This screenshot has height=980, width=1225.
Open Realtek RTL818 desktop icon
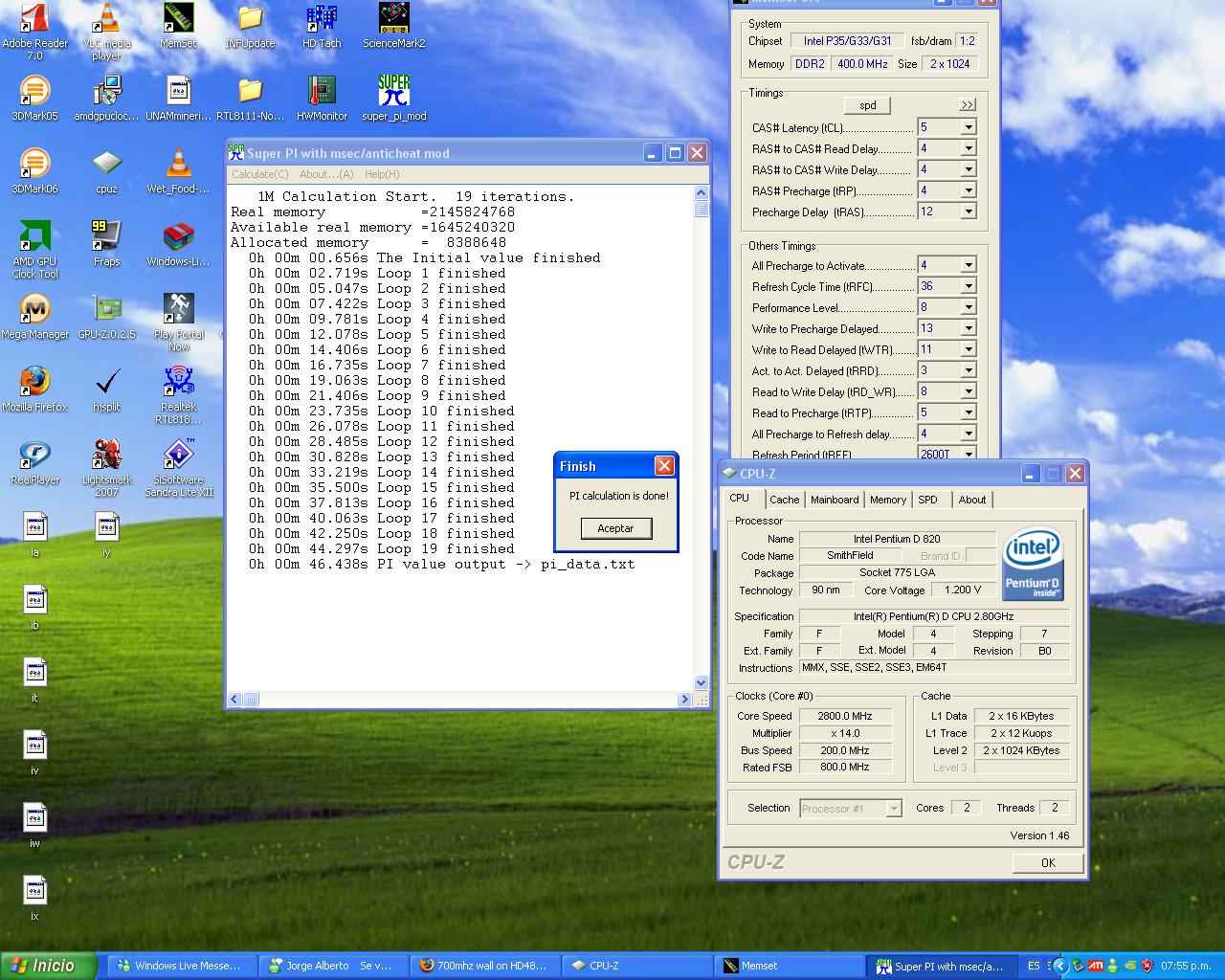[178, 394]
